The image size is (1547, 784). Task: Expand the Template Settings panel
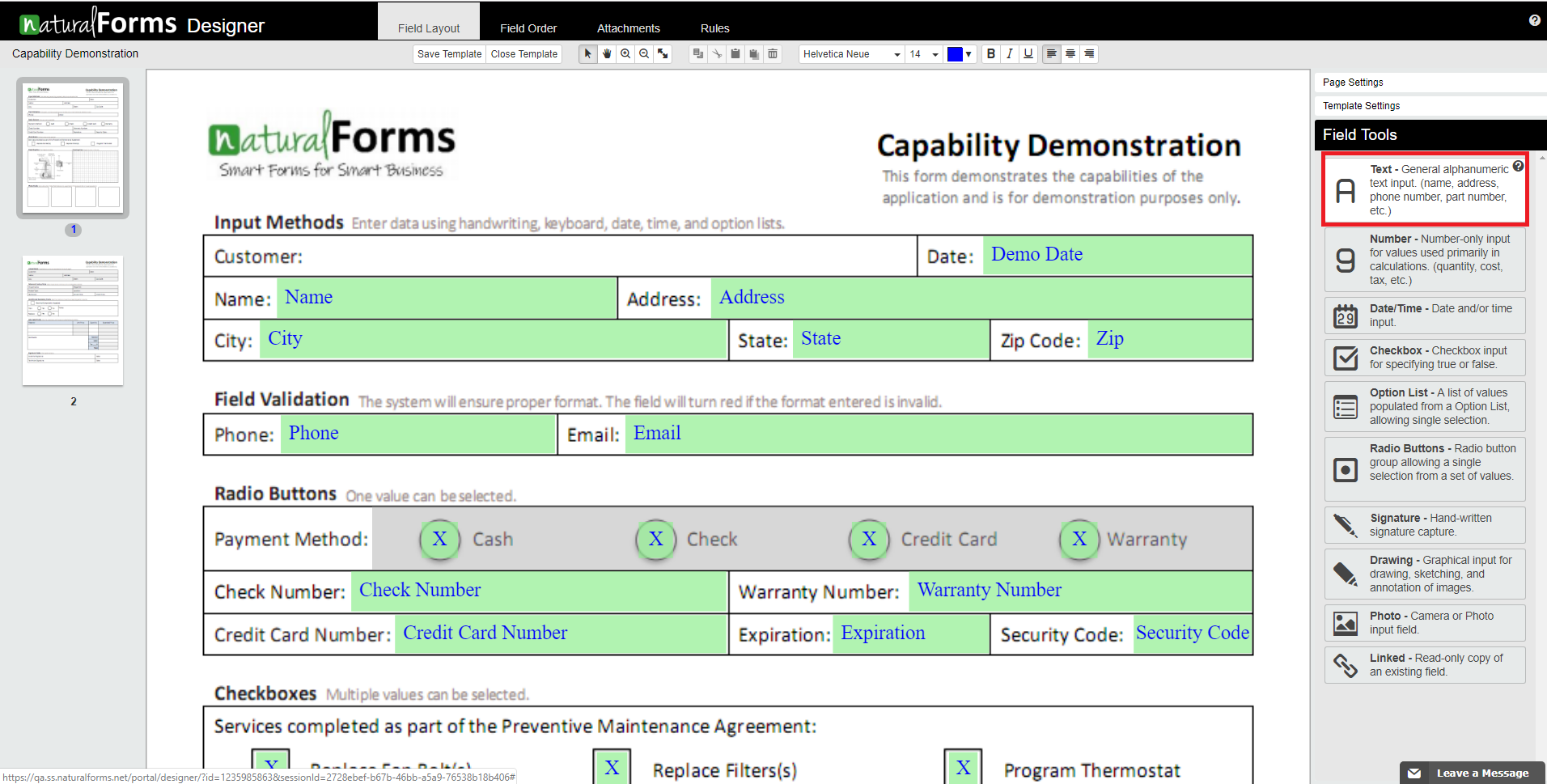(1430, 106)
